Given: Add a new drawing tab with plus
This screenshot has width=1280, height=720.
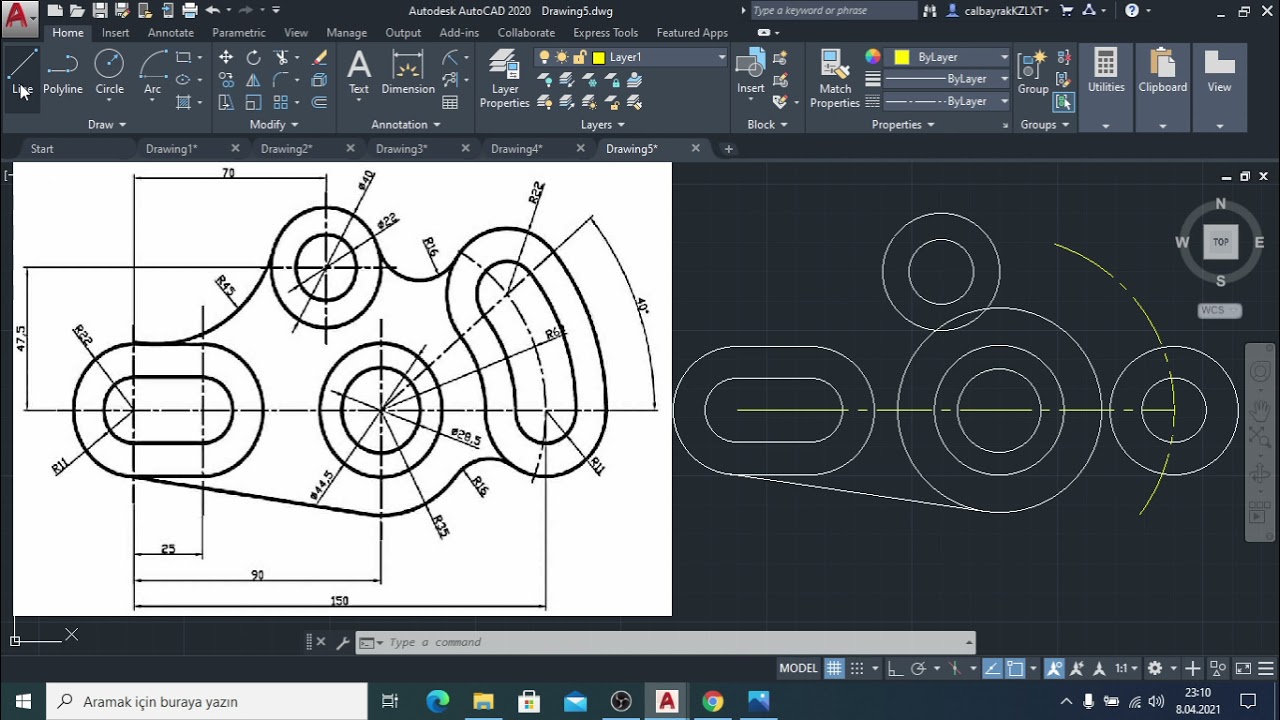Looking at the screenshot, I should point(728,149).
